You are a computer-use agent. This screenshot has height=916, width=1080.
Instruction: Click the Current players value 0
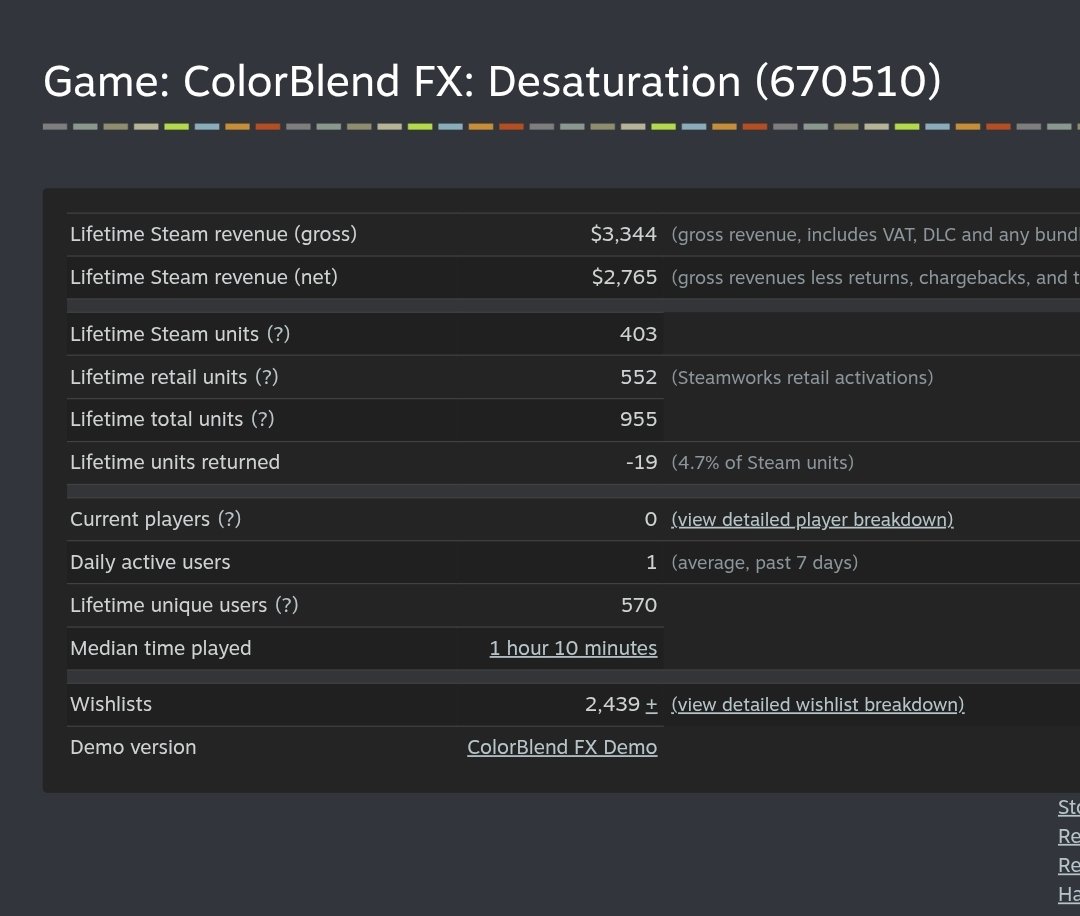point(651,519)
